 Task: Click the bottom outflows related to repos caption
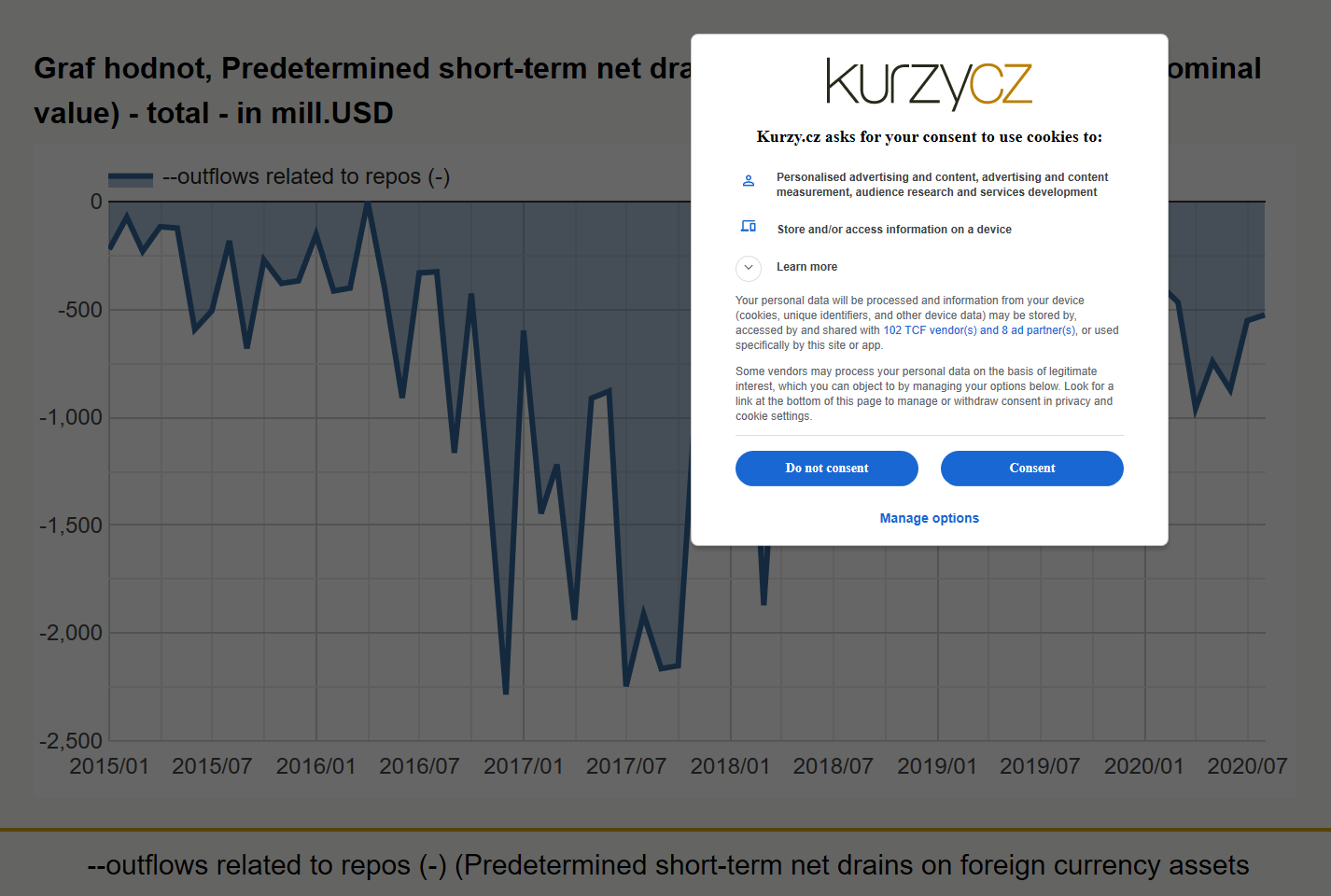click(x=667, y=865)
